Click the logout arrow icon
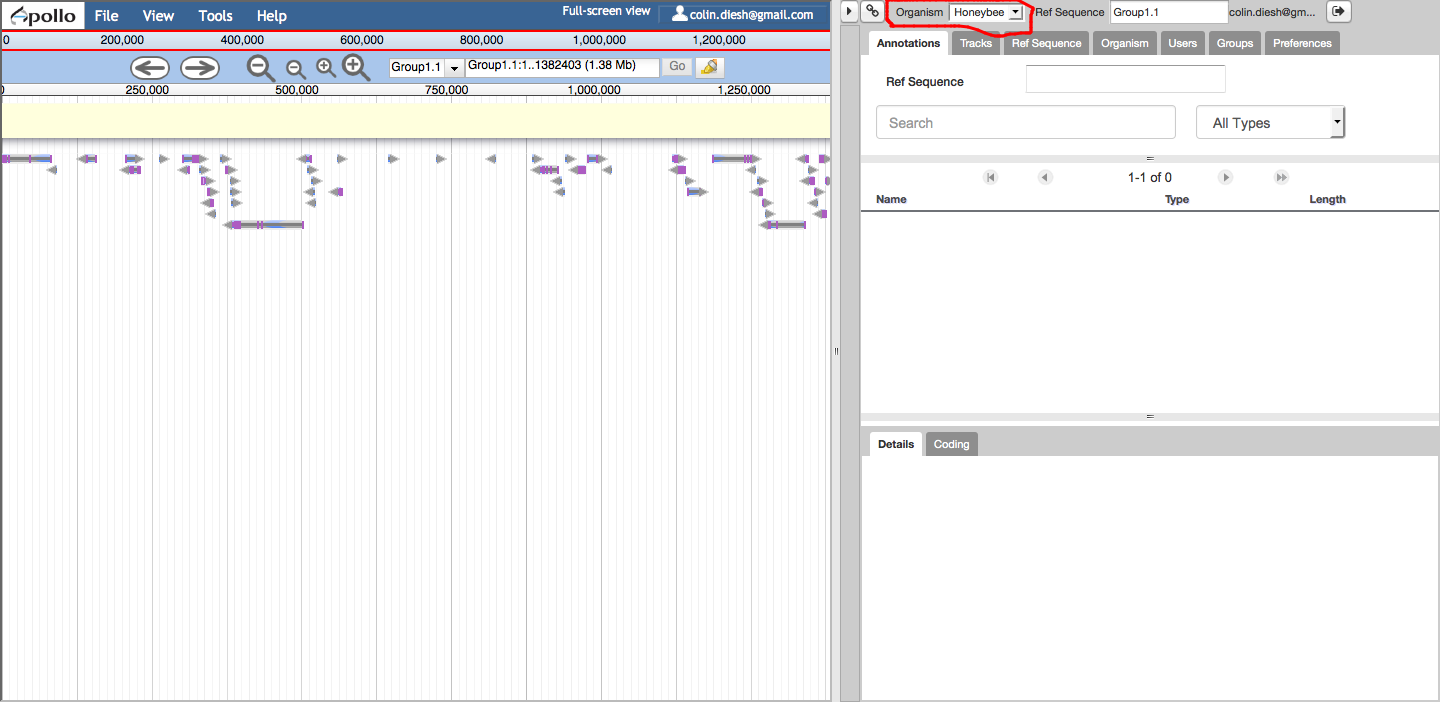The width and height of the screenshot is (1440, 702). (x=1339, y=11)
